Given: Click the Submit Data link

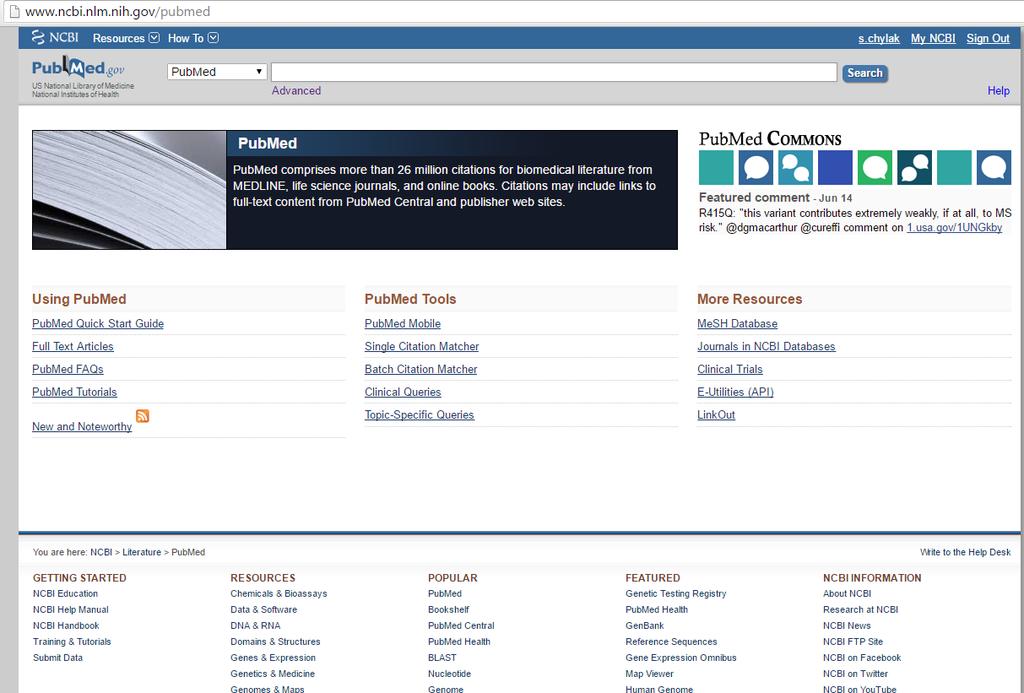Looking at the screenshot, I should pyautogui.click(x=57, y=658).
